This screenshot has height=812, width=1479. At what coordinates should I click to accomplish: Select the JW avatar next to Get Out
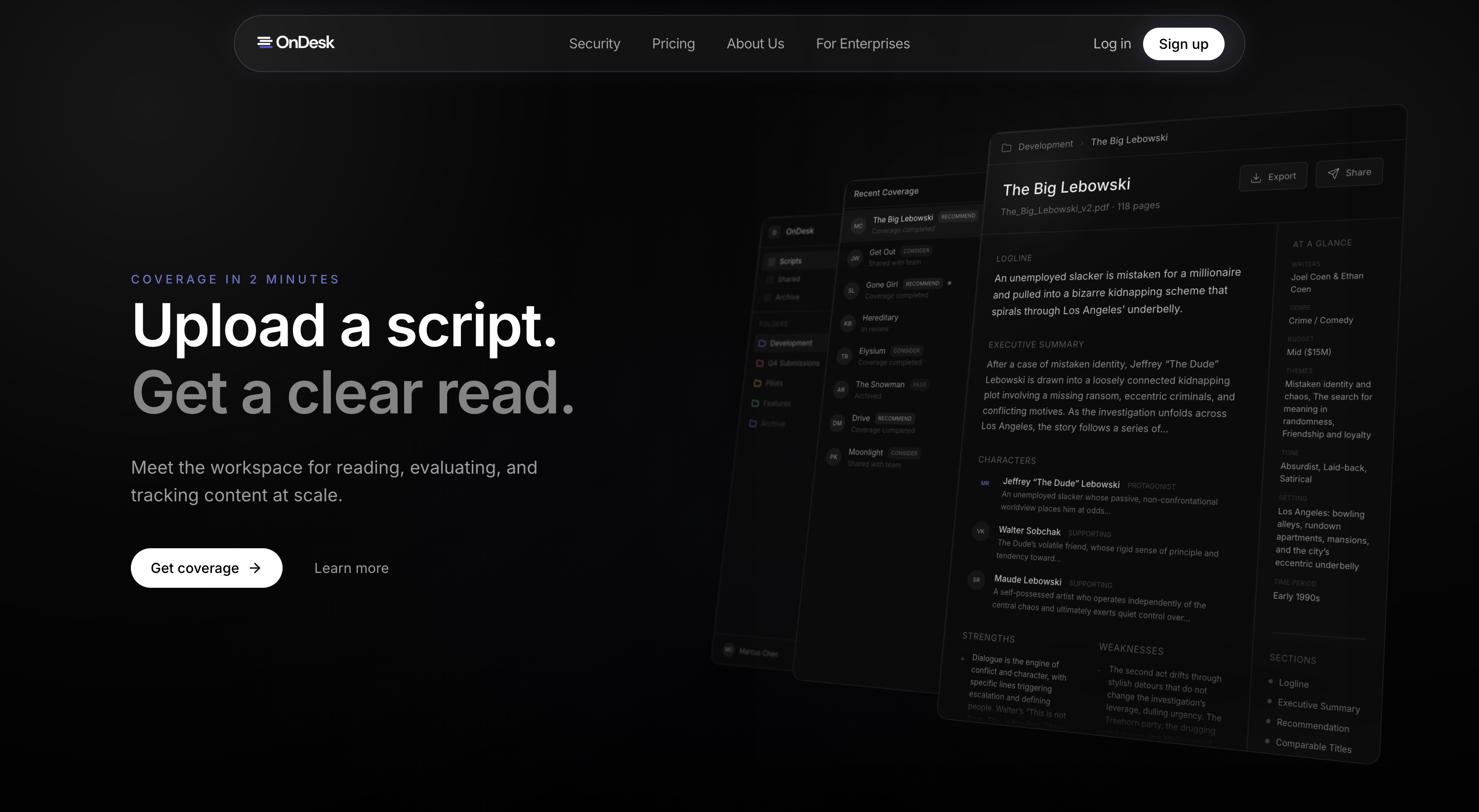855,258
